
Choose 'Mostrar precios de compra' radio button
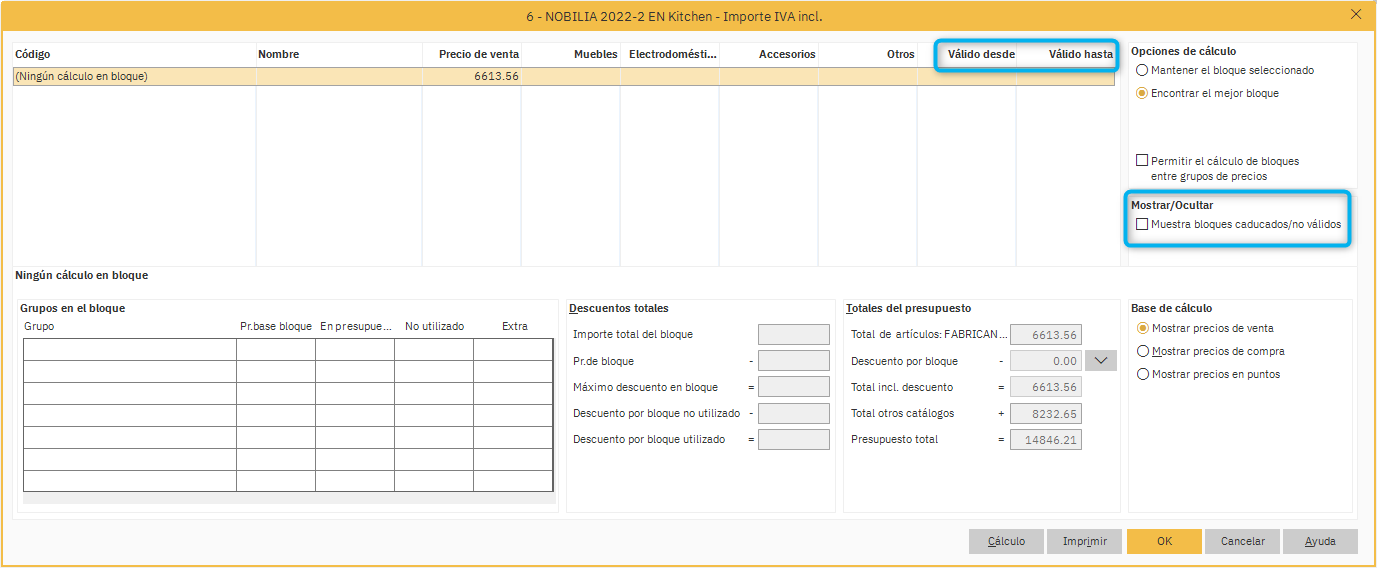pyautogui.click(x=1143, y=351)
